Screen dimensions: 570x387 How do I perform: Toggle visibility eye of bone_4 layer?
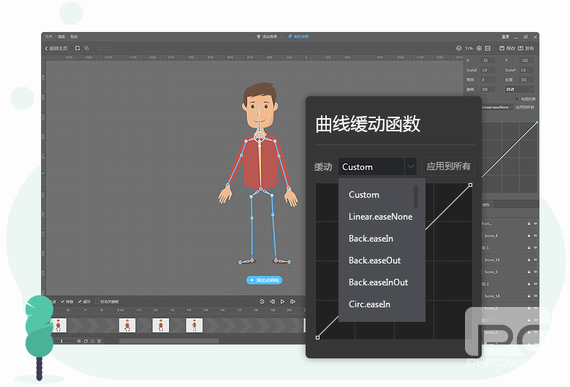pyautogui.click(x=535, y=235)
